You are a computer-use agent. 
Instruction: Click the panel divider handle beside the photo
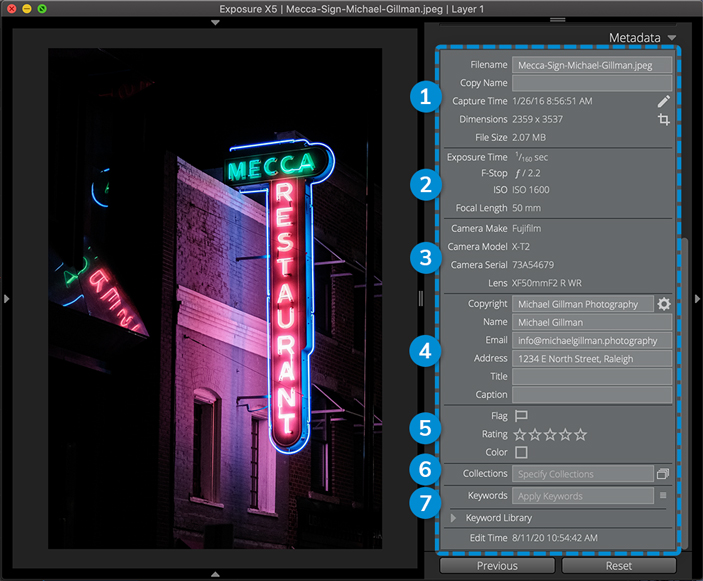coord(421,299)
